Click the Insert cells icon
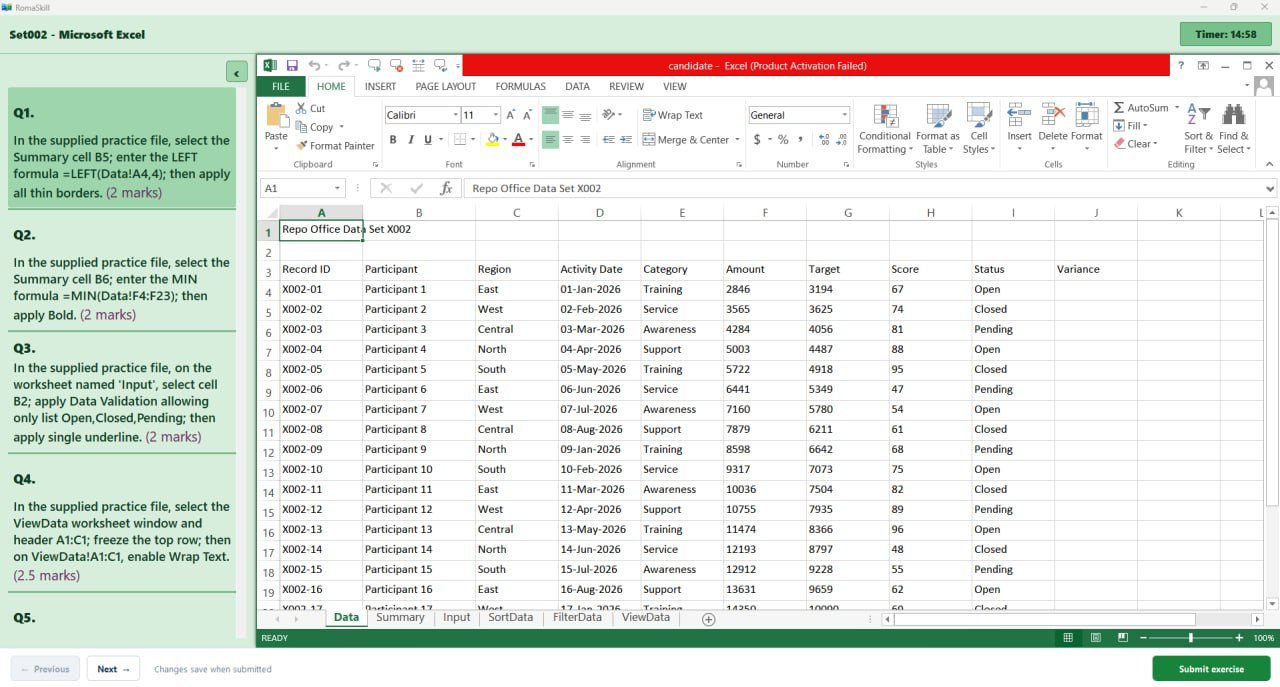This screenshot has width=1280, height=687. [1019, 115]
